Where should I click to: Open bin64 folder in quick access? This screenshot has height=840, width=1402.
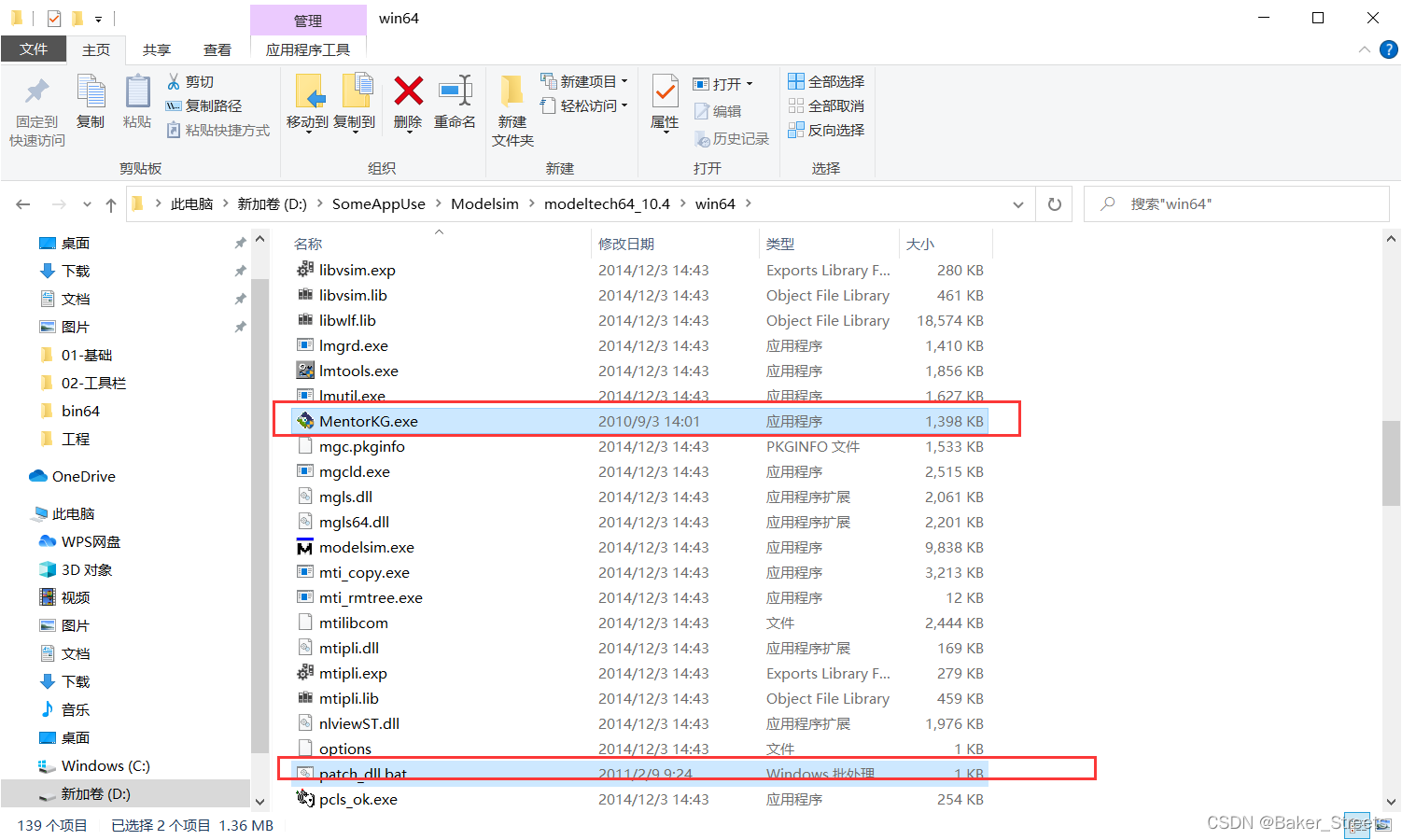coord(79,412)
